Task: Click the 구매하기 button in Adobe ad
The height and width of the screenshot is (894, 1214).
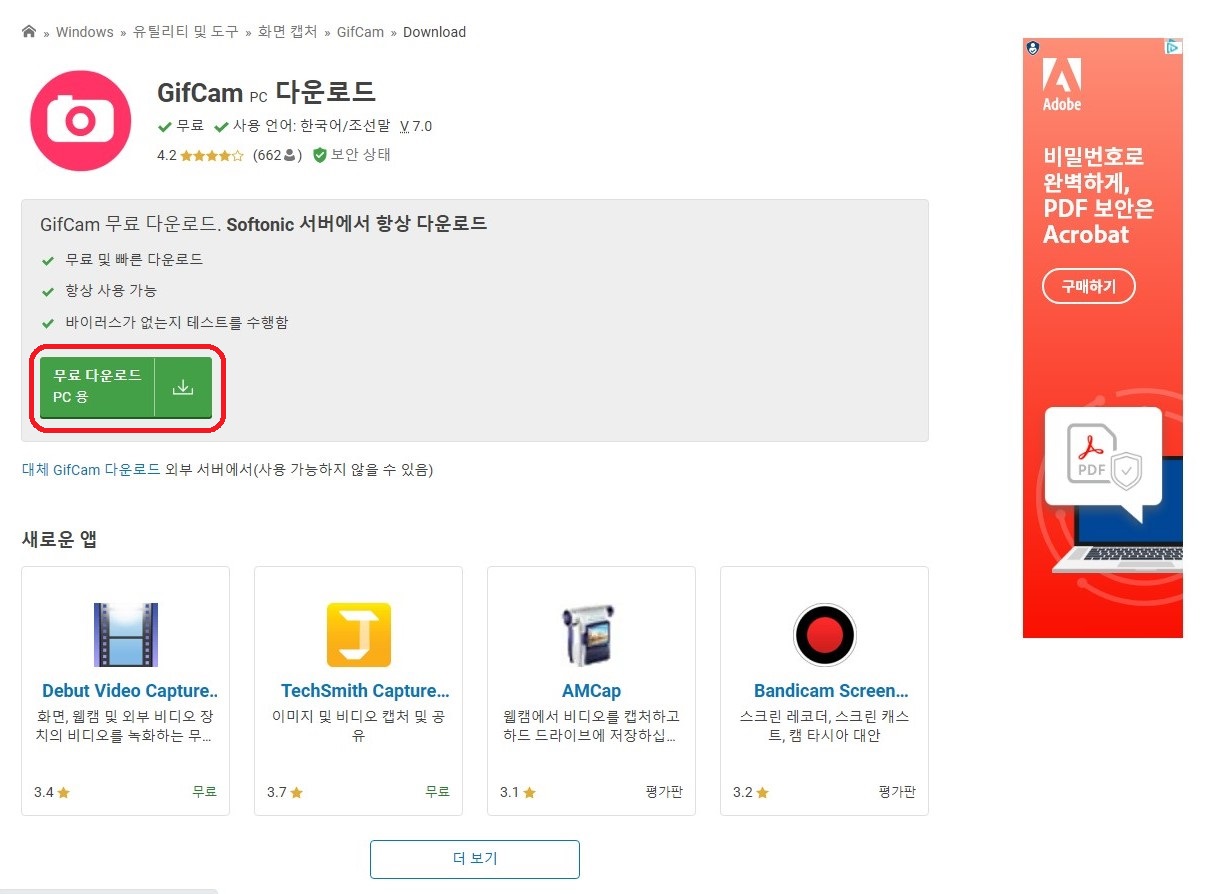Action: click(x=1089, y=287)
